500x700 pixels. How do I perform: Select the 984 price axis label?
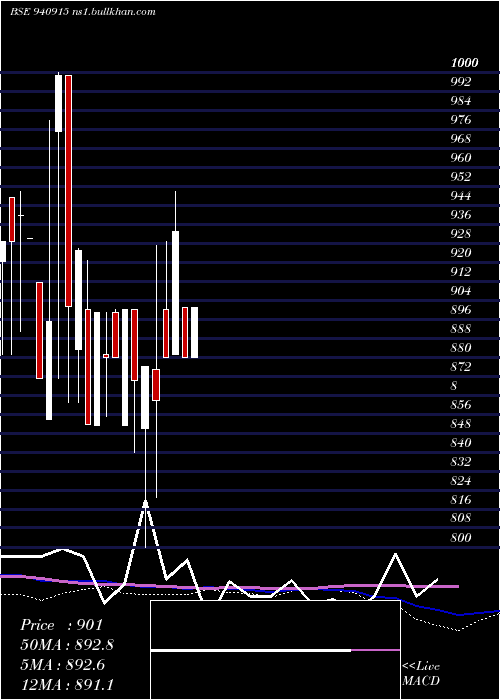(461, 101)
